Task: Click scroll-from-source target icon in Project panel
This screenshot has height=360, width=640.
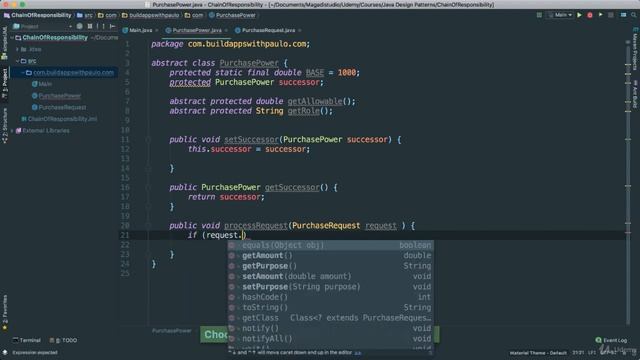Action: pyautogui.click(x=80, y=27)
